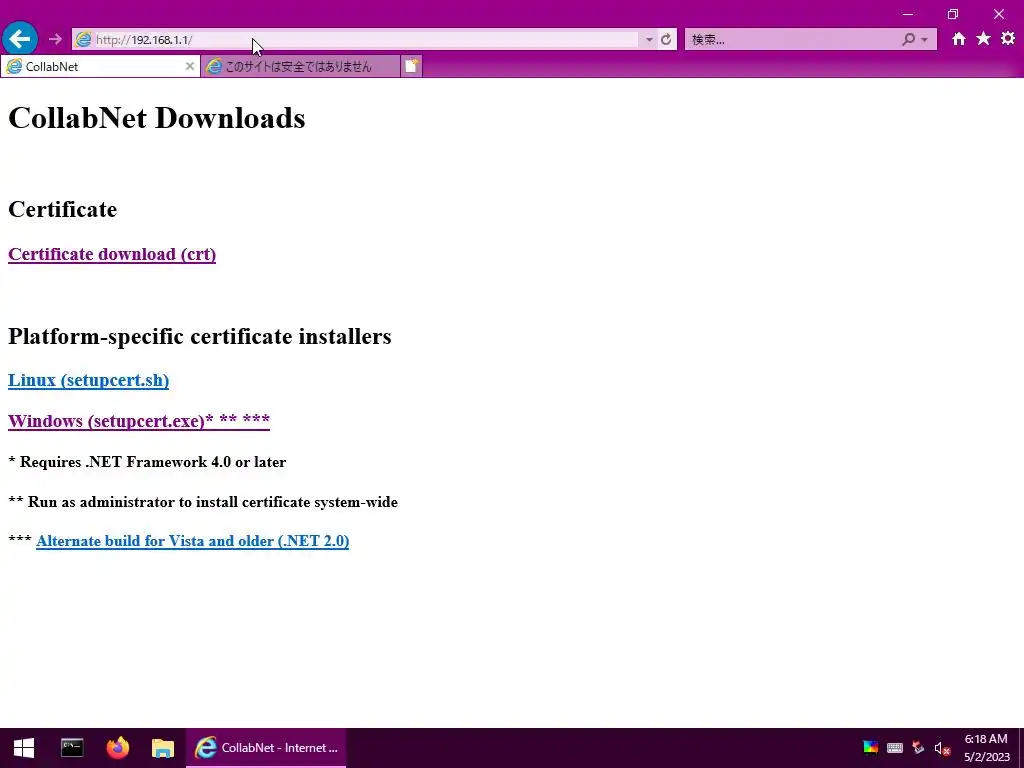Click the CollabNet Internet Explorer taskbar button
The width and height of the screenshot is (1024, 768).
(x=266, y=748)
